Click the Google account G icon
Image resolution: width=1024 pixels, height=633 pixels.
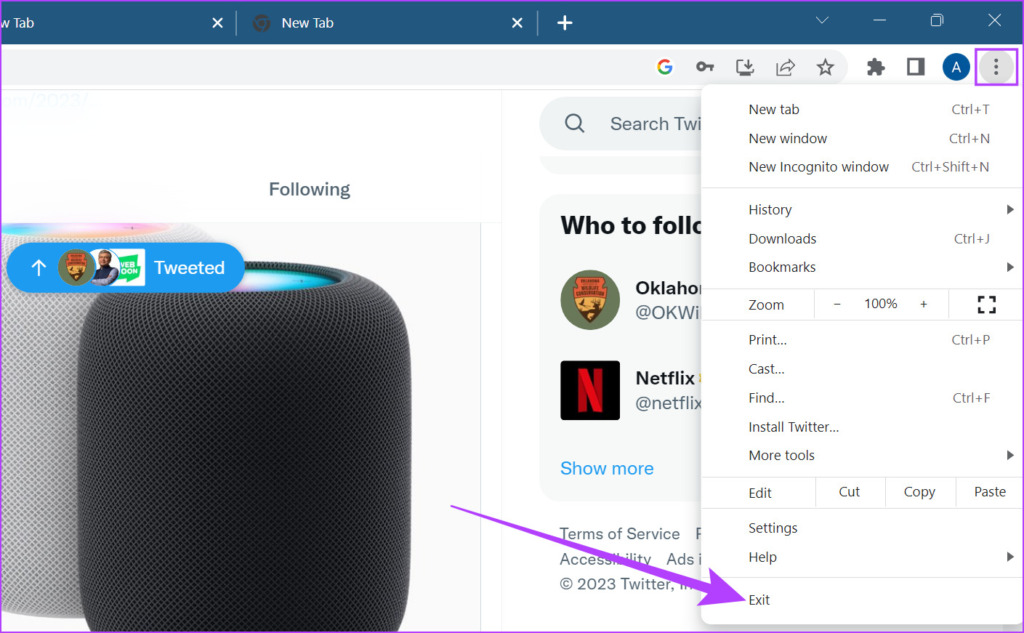[x=665, y=66]
